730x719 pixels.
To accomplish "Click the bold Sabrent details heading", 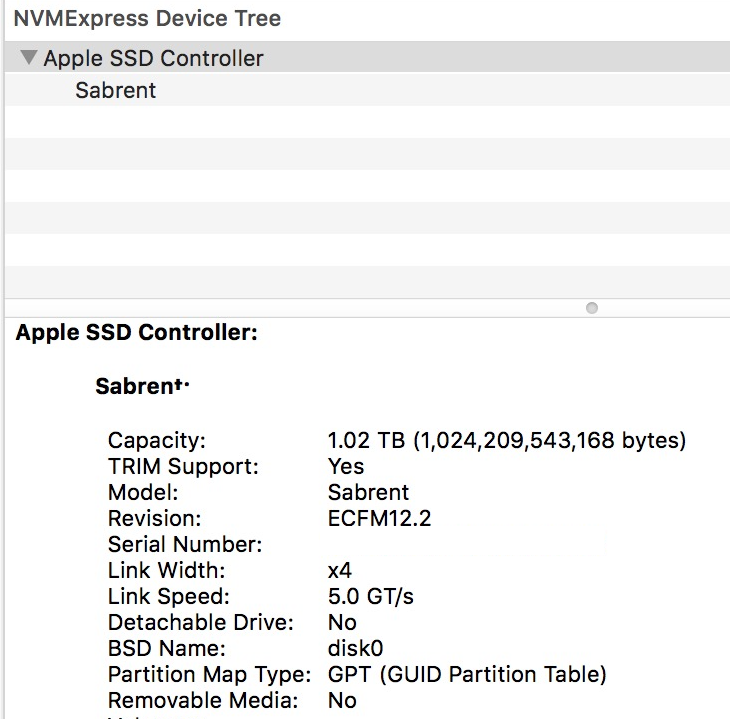I will [141, 386].
